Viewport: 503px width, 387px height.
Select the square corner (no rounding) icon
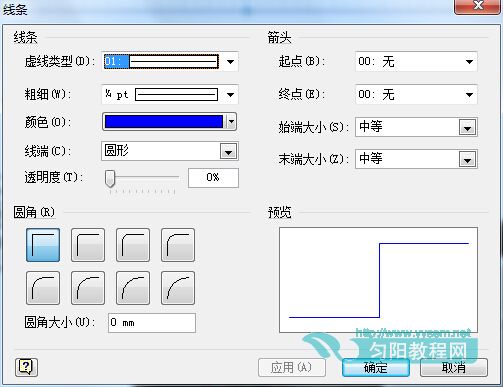click(x=43, y=245)
